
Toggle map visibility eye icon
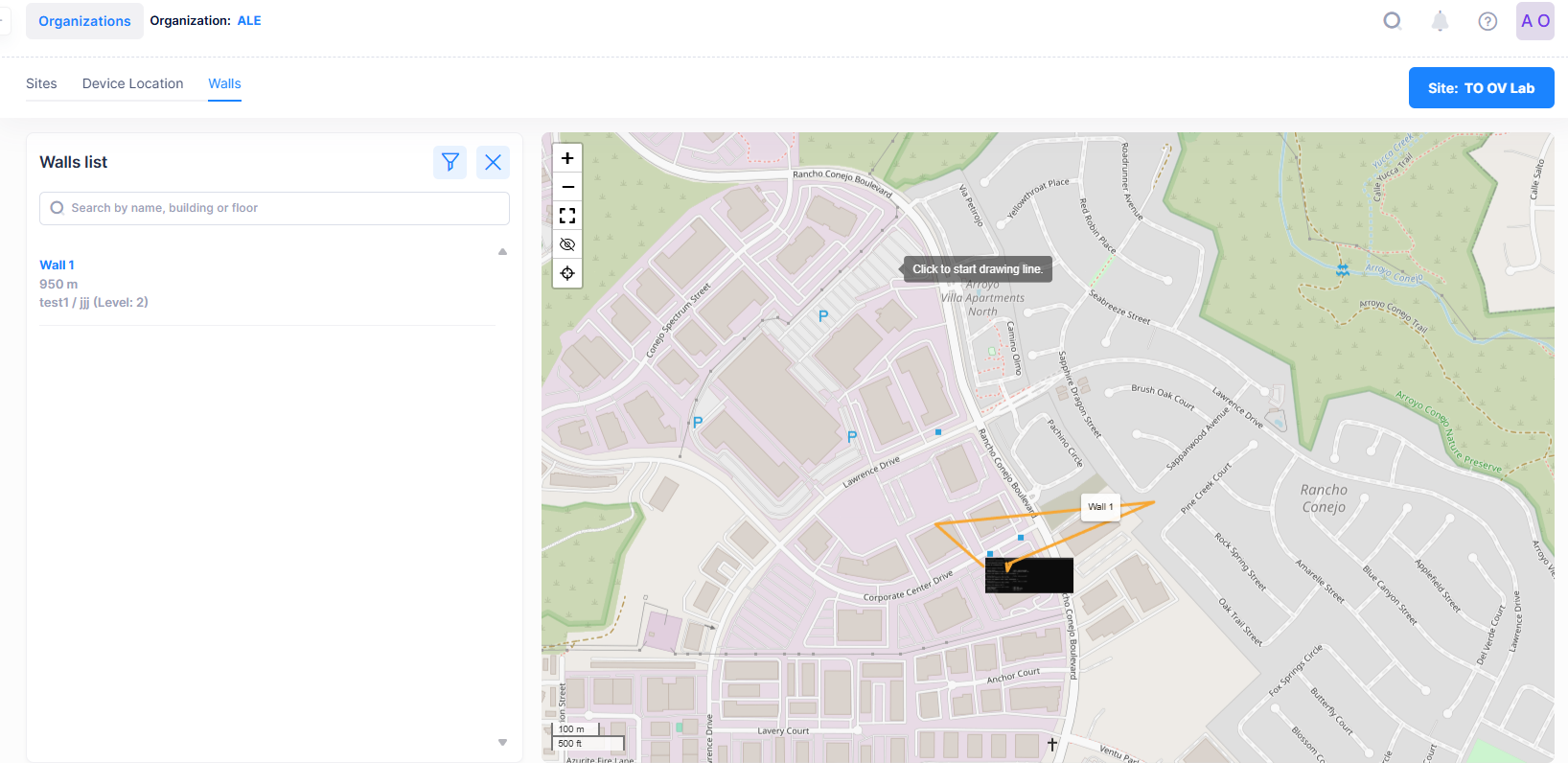coord(567,244)
